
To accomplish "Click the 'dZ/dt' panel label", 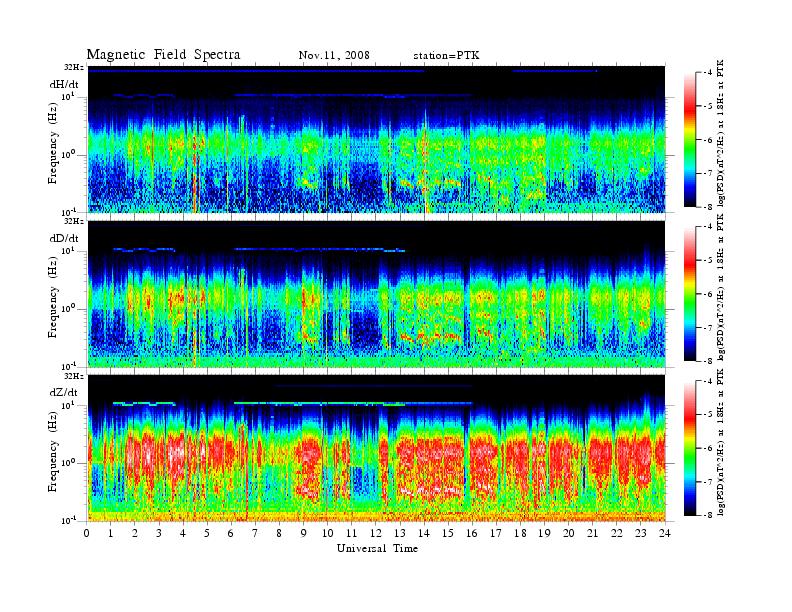I will (64, 392).
